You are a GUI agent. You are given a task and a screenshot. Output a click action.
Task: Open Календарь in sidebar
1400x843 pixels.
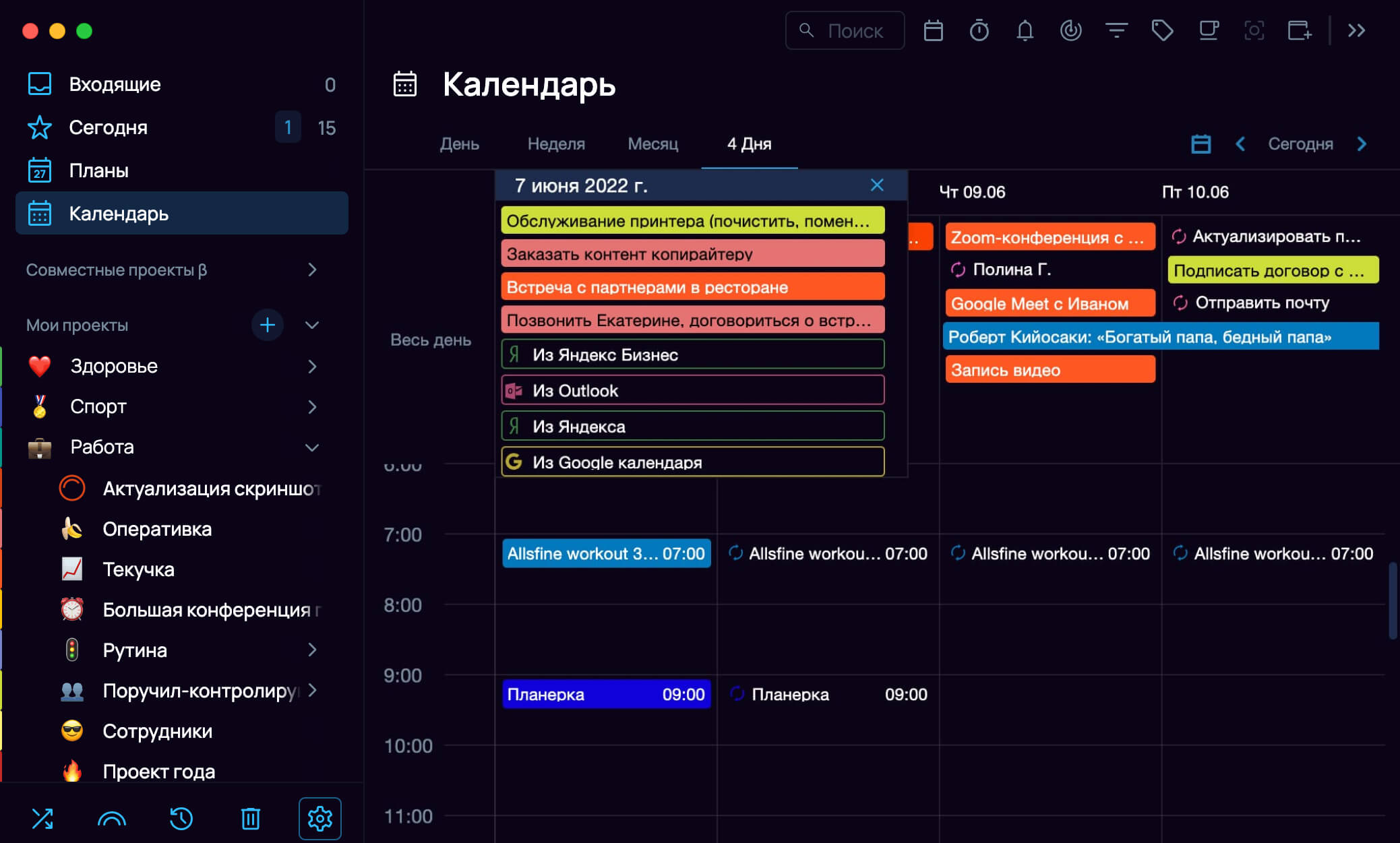[182, 214]
